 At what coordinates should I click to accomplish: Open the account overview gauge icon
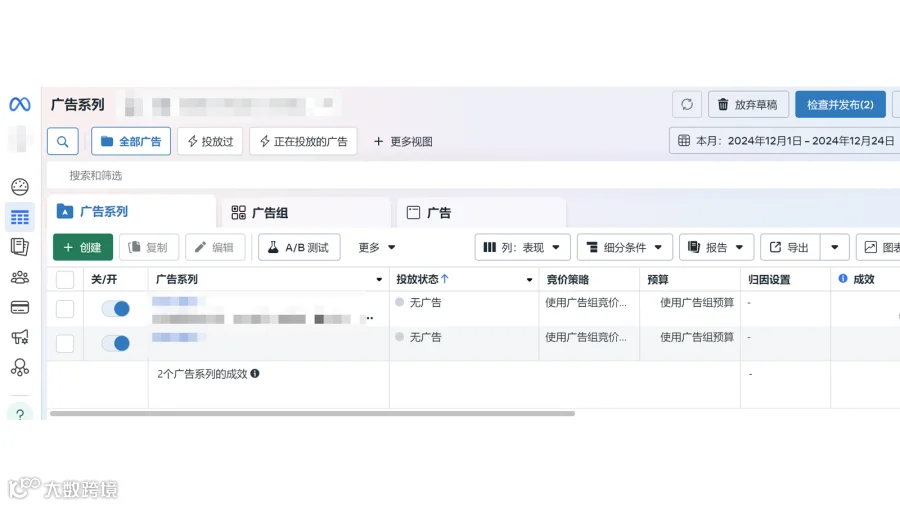tap(20, 186)
